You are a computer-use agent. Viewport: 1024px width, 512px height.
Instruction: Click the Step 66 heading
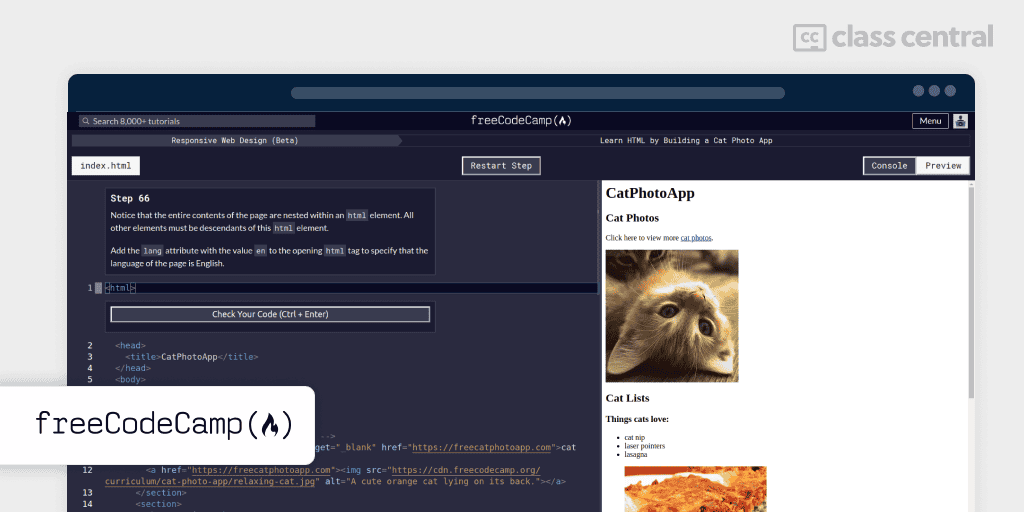pyautogui.click(x=130, y=199)
